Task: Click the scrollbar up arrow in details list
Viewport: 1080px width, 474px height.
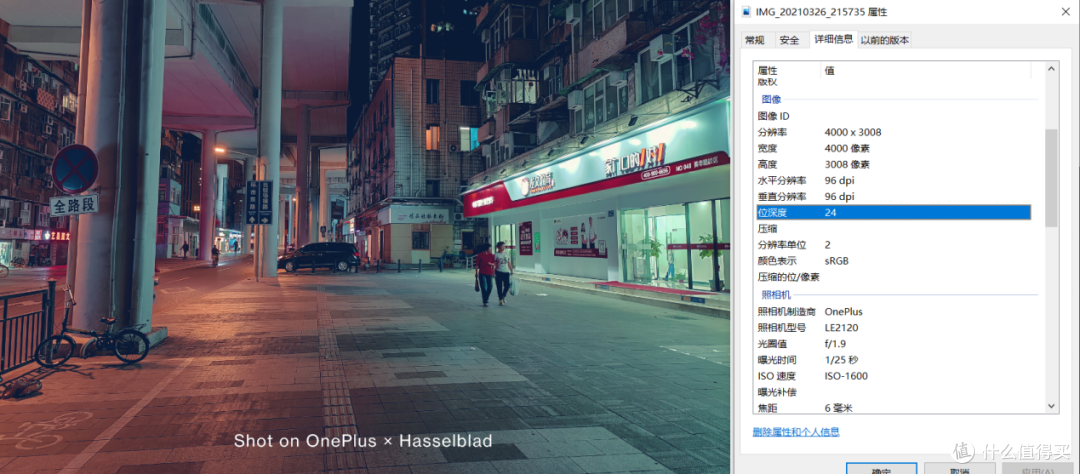Action: [1052, 68]
